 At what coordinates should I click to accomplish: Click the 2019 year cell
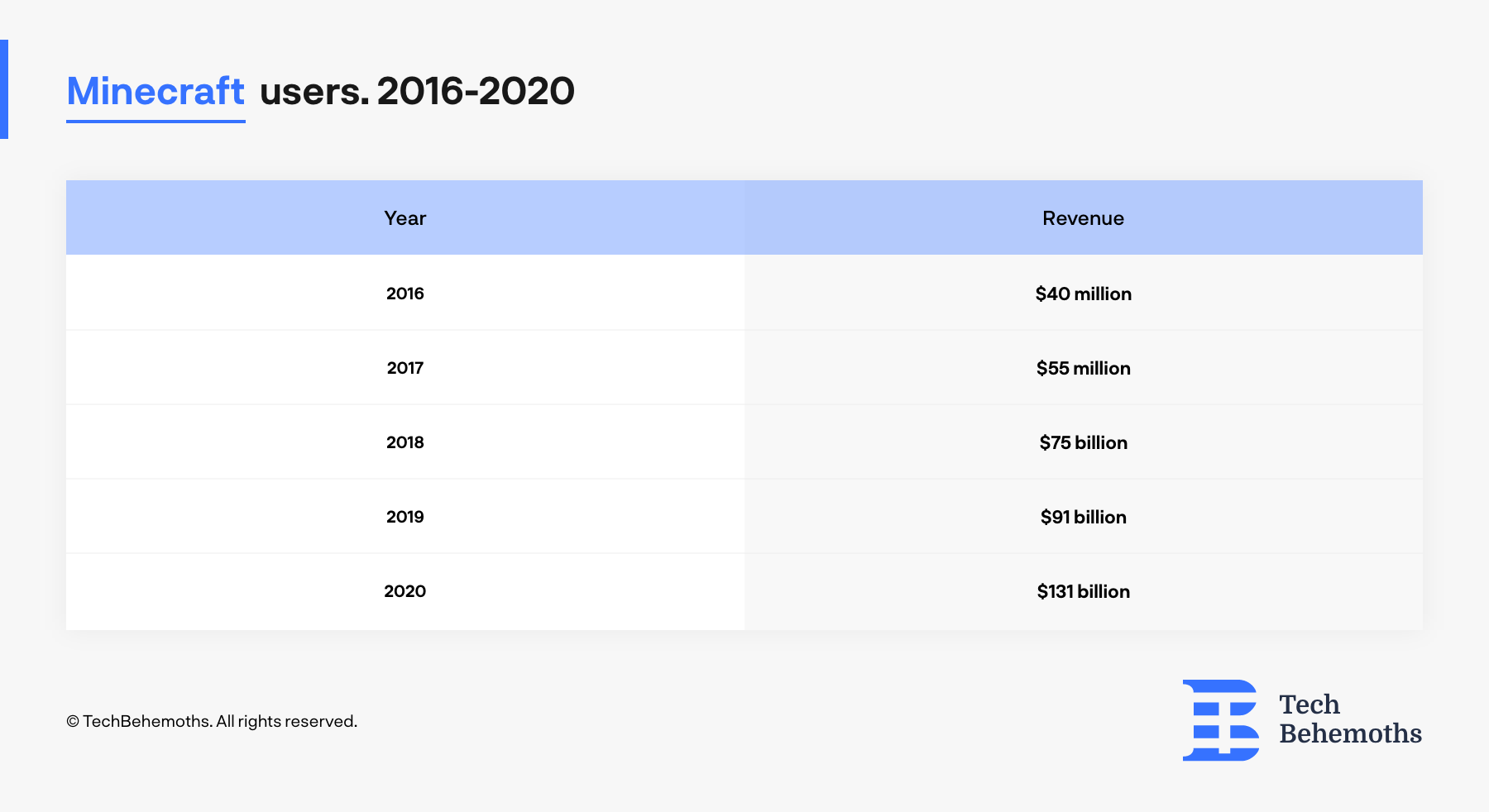405,517
